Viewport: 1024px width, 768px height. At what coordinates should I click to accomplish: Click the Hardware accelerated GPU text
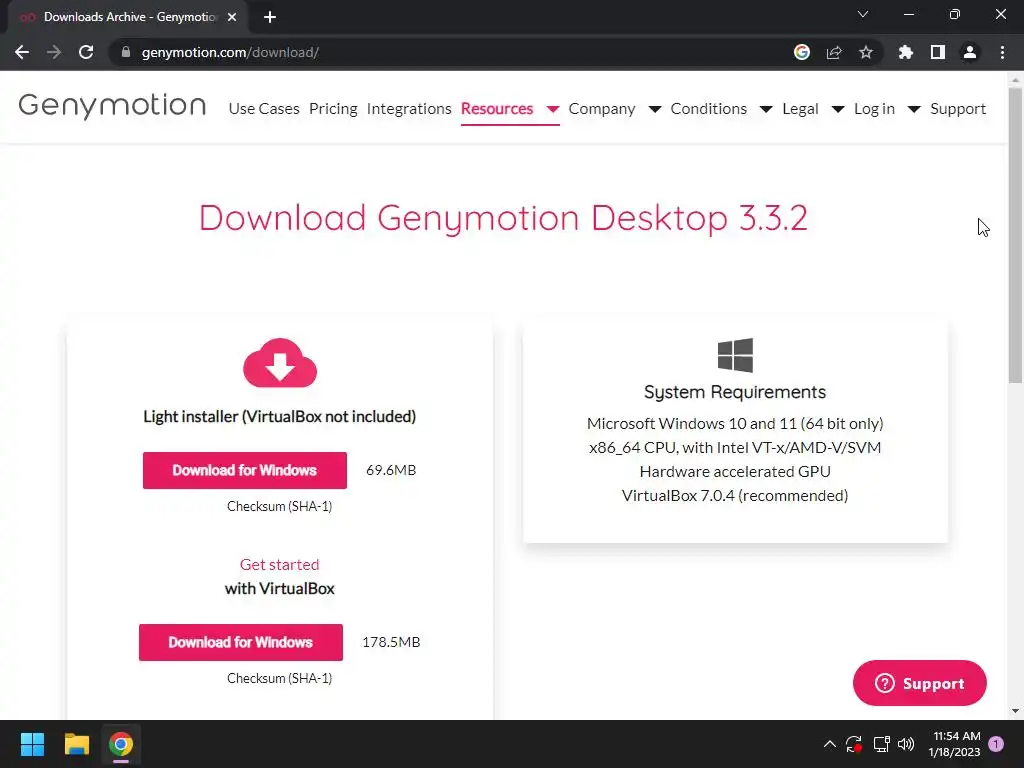(x=735, y=472)
